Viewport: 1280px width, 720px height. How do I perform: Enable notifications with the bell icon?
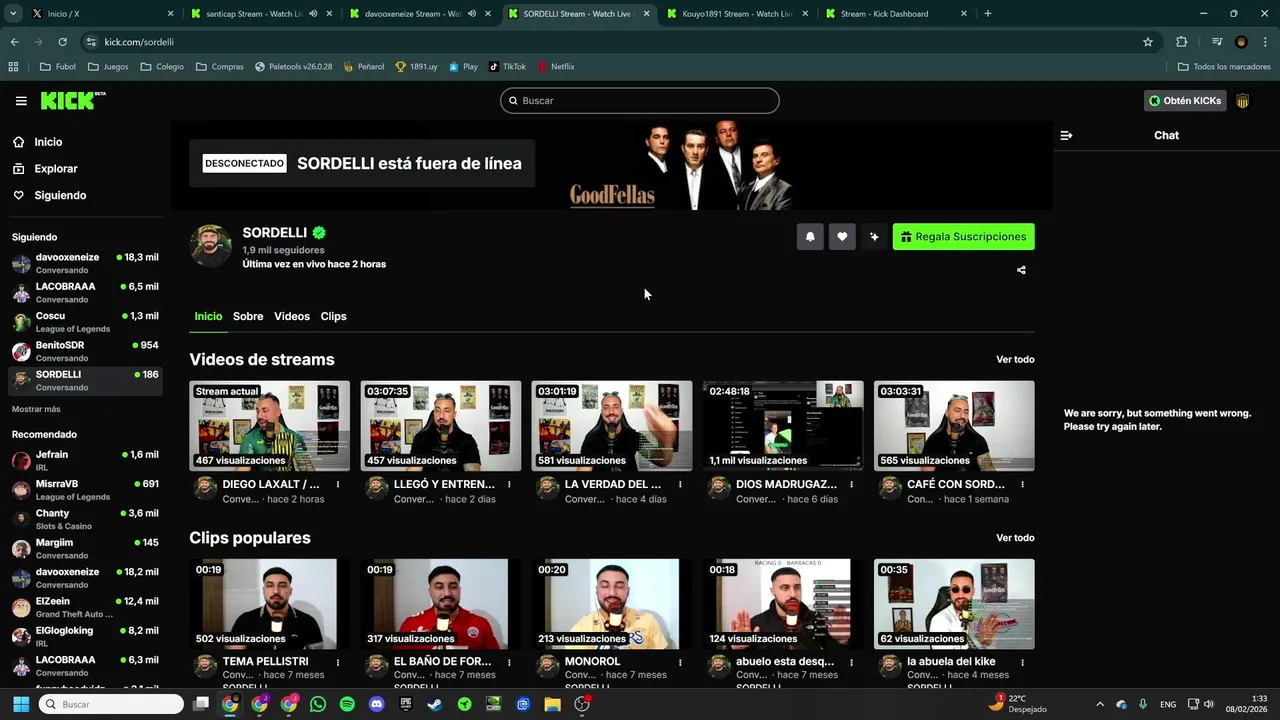[x=810, y=237]
